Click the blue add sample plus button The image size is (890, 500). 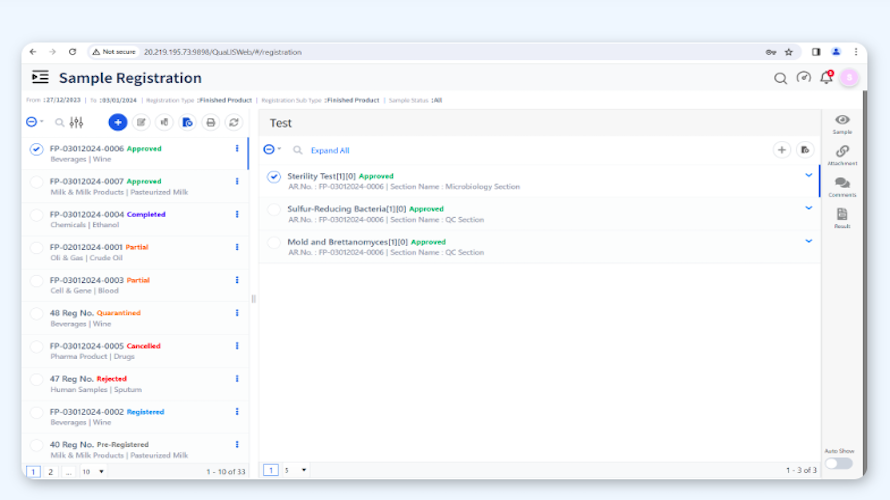(117, 122)
